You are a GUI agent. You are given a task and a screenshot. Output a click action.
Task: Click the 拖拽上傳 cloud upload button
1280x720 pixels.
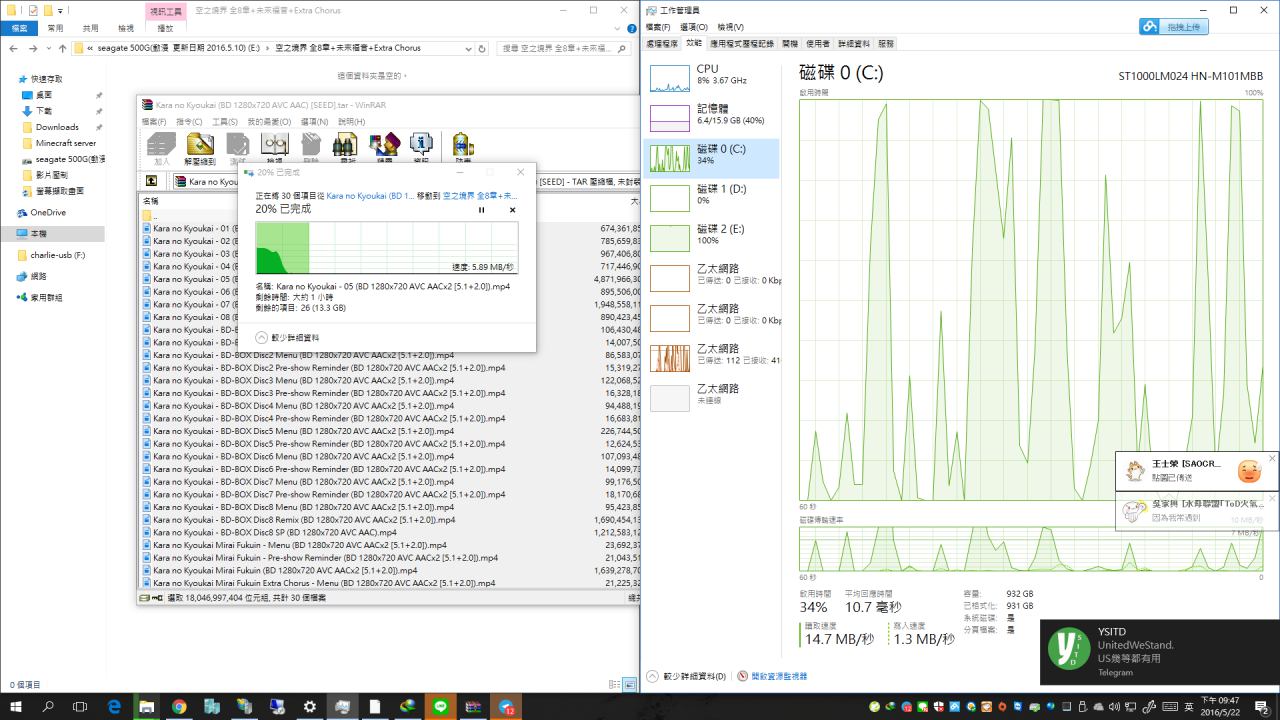[1174, 27]
